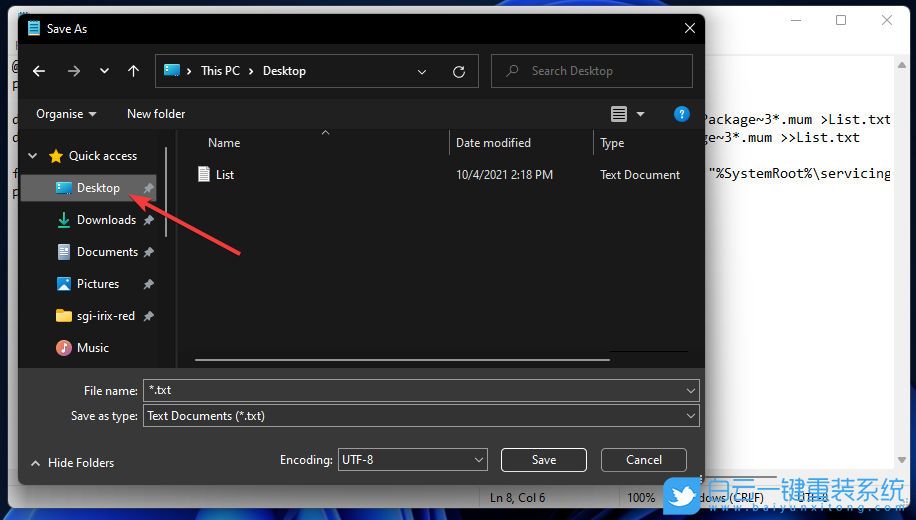Image resolution: width=916 pixels, height=520 pixels.
Task: Sort by the Type column header
Action: click(x=612, y=143)
